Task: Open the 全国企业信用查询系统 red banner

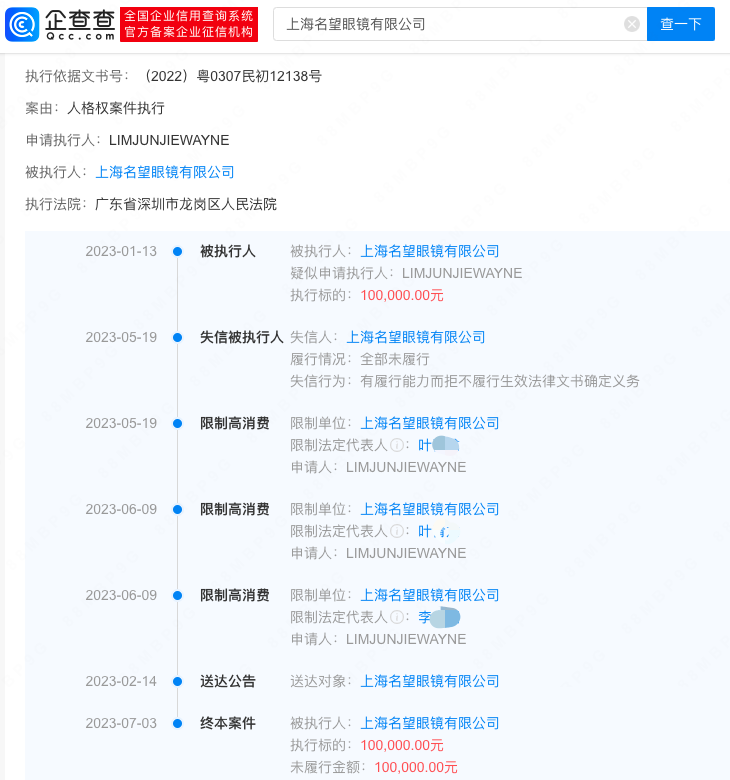Action: pos(189,24)
